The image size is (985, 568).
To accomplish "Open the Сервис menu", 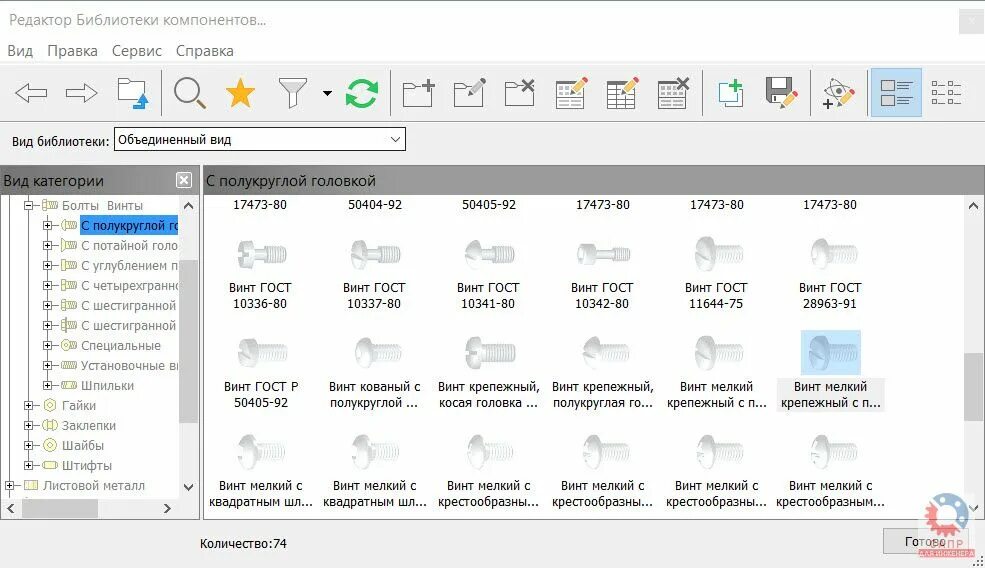I will coord(137,51).
